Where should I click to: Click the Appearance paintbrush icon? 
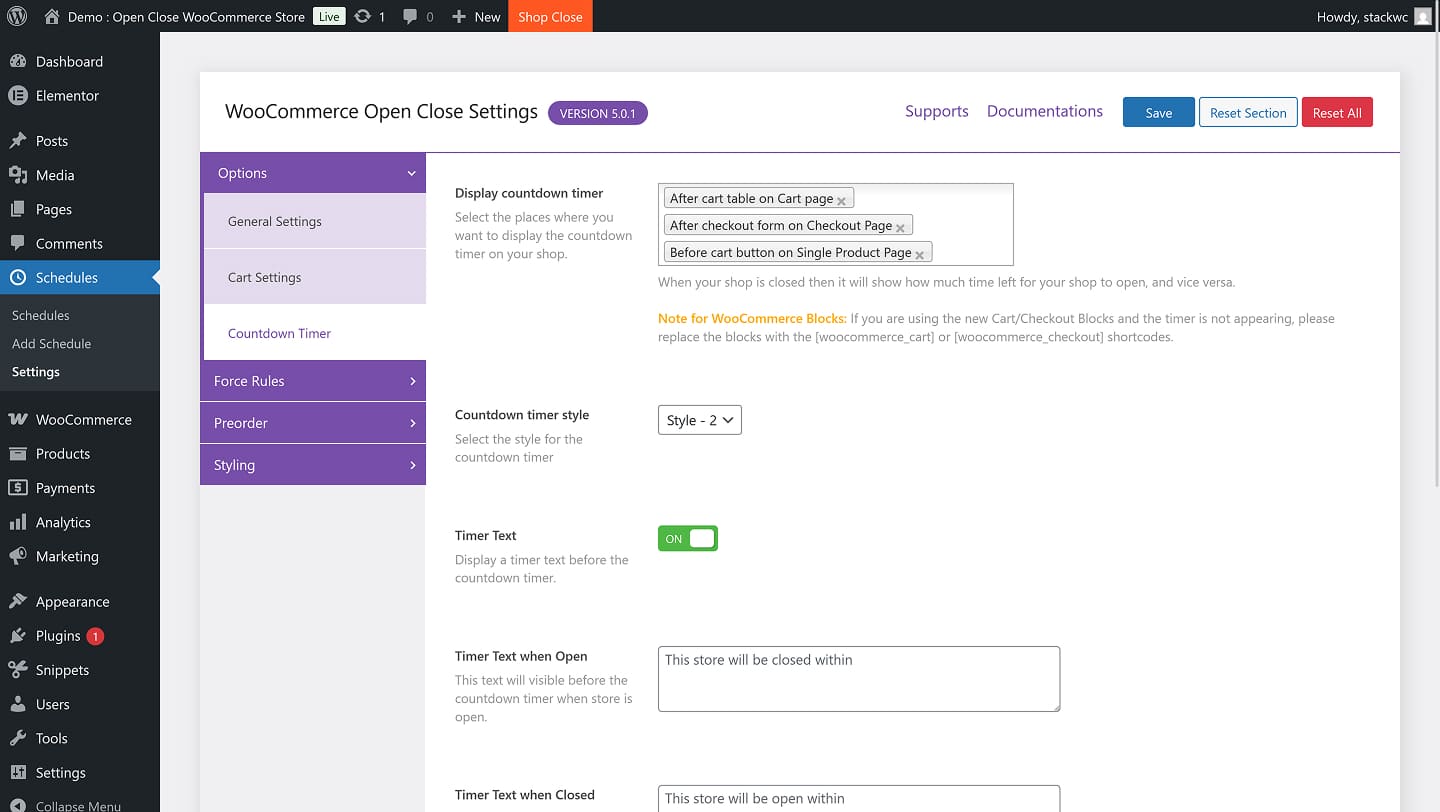pyautogui.click(x=18, y=602)
